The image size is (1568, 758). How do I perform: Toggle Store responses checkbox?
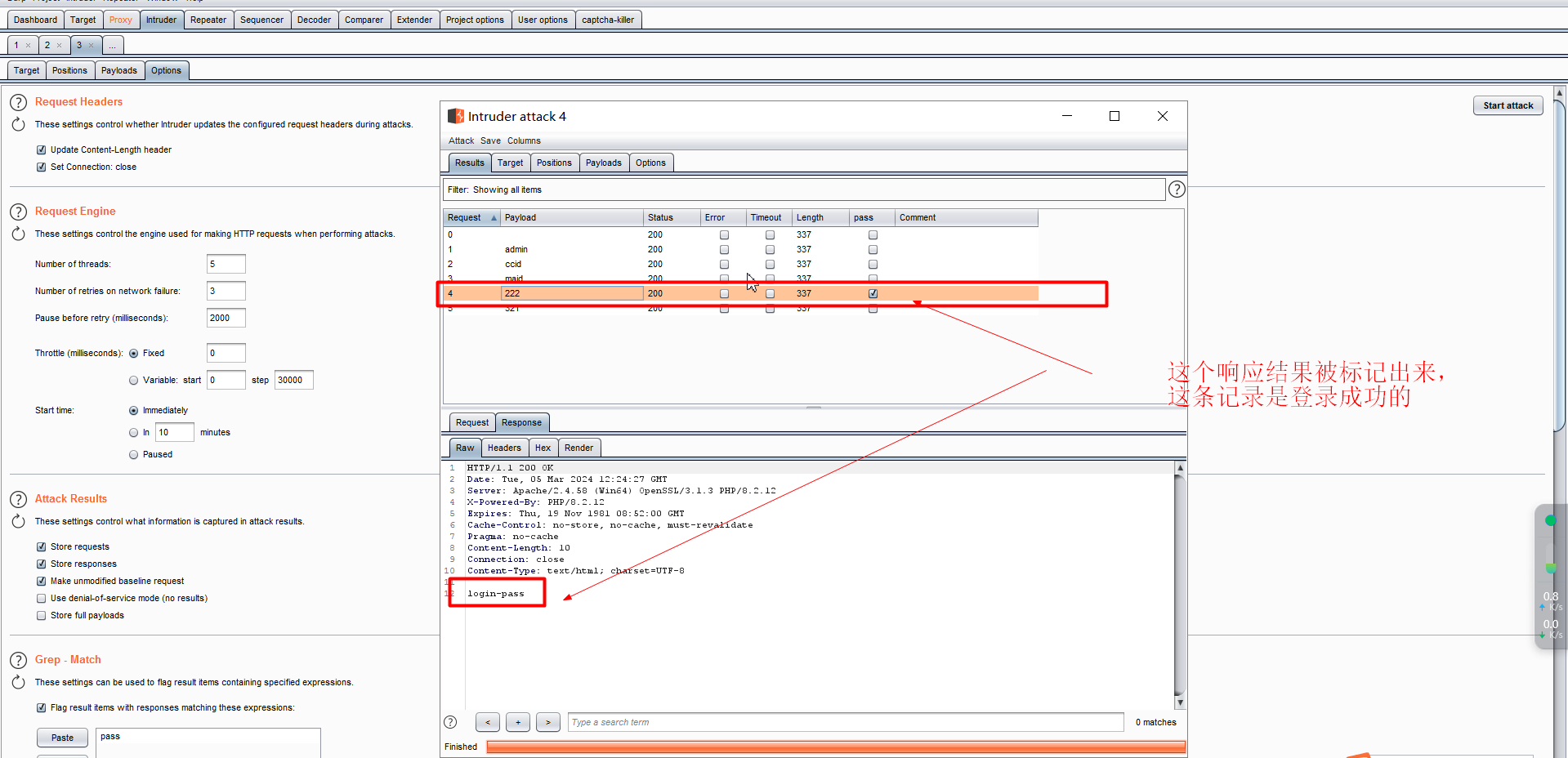(42, 564)
